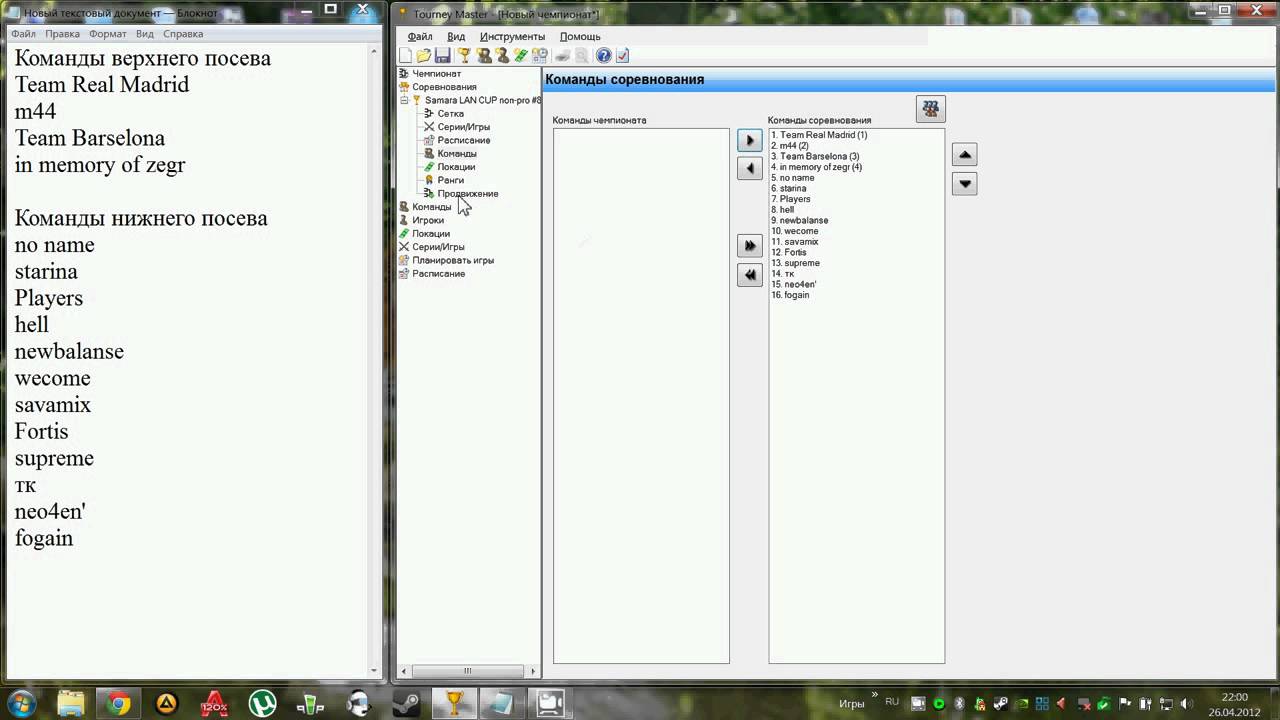Select team '1. Team Real Madrid (1)'
The width and height of the screenshot is (1280, 720).
pyautogui.click(x=819, y=135)
